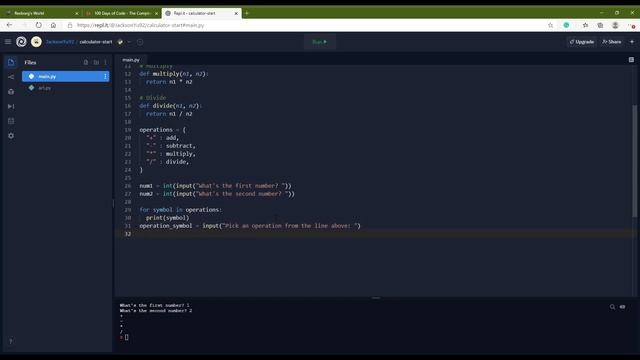
Task: Click the 'def divide(n1, n2):' line
Action: (170, 106)
